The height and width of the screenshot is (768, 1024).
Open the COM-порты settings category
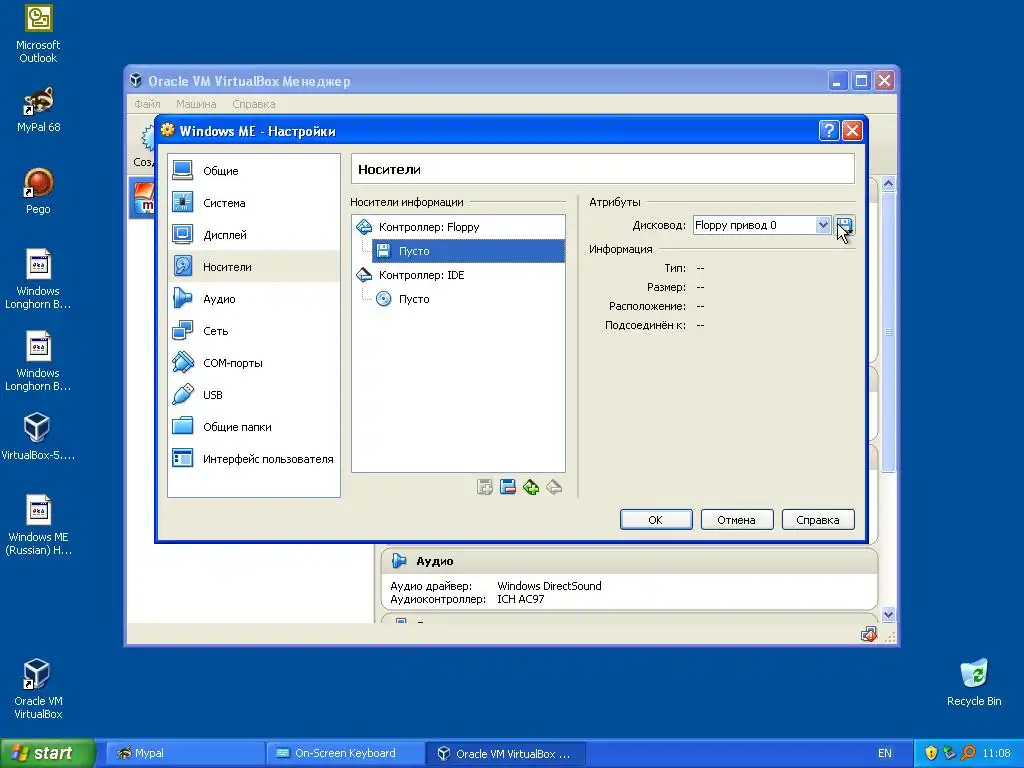(x=254, y=362)
